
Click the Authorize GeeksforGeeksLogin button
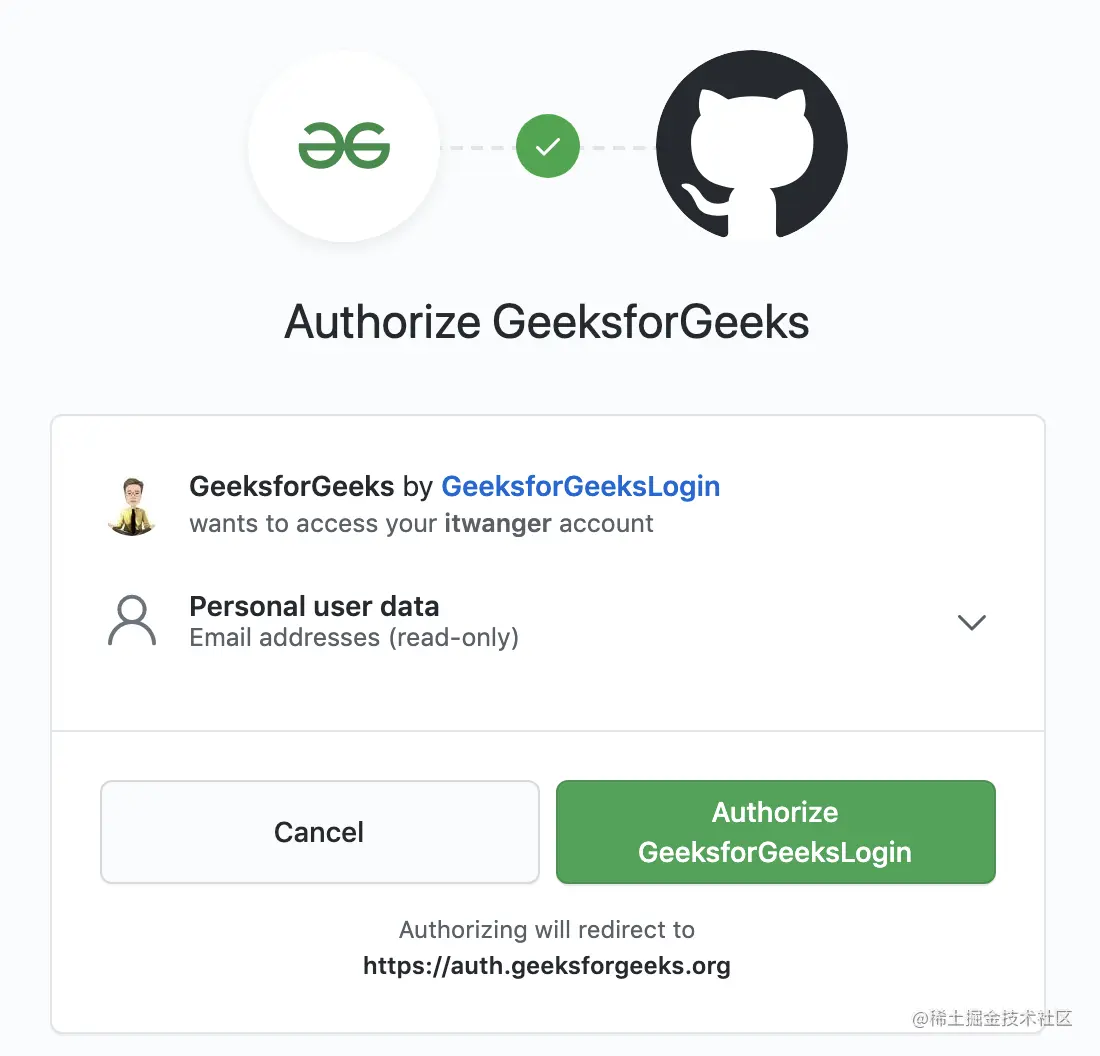[775, 832]
